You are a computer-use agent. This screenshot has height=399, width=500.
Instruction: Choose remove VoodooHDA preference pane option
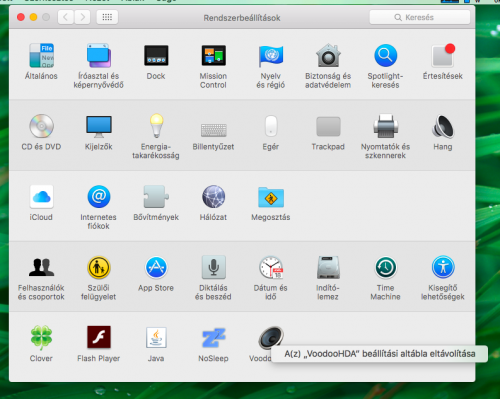click(x=380, y=354)
